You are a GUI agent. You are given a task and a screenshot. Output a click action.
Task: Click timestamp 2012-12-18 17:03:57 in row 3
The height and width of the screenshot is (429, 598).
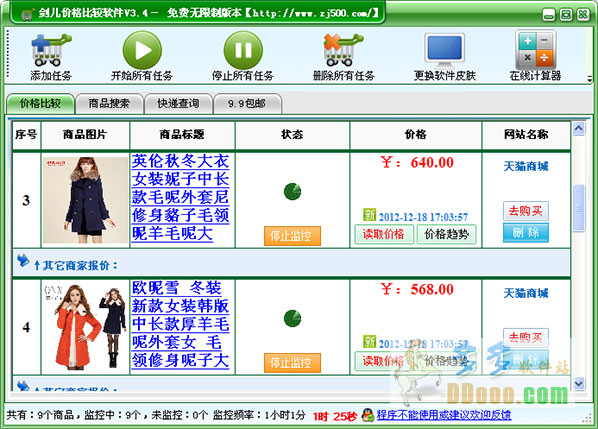423,217
